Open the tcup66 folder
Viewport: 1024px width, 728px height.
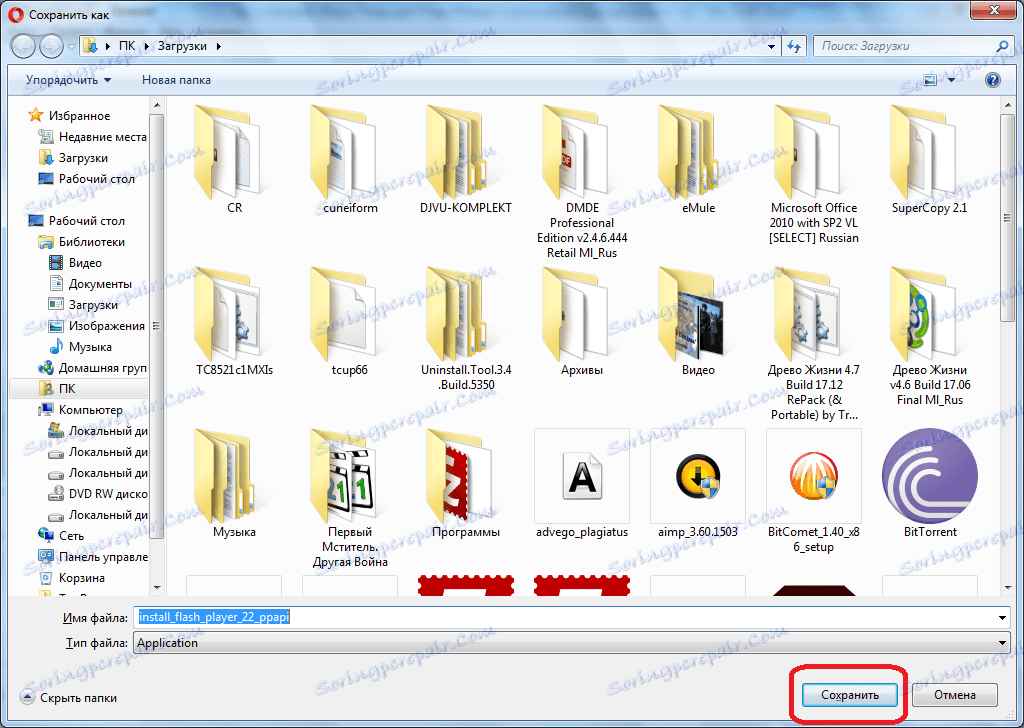[350, 321]
